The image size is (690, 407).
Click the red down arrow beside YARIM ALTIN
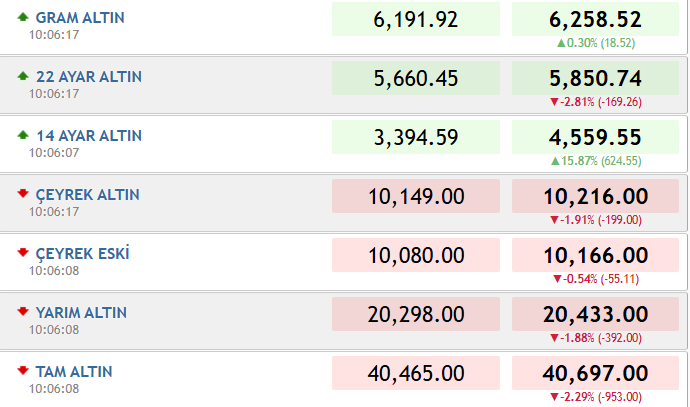point(23,312)
